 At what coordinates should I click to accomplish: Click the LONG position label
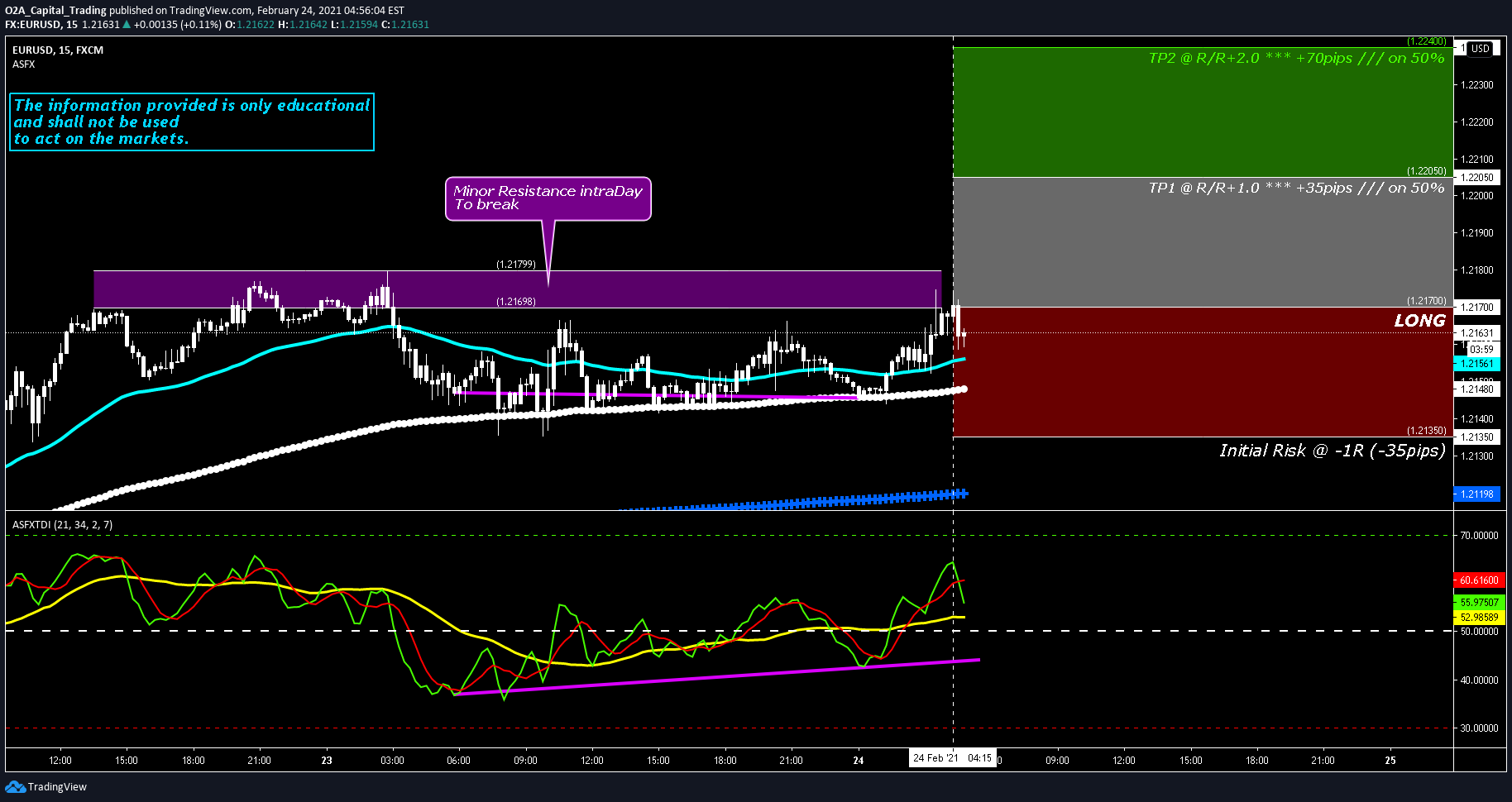pyautogui.click(x=1419, y=321)
